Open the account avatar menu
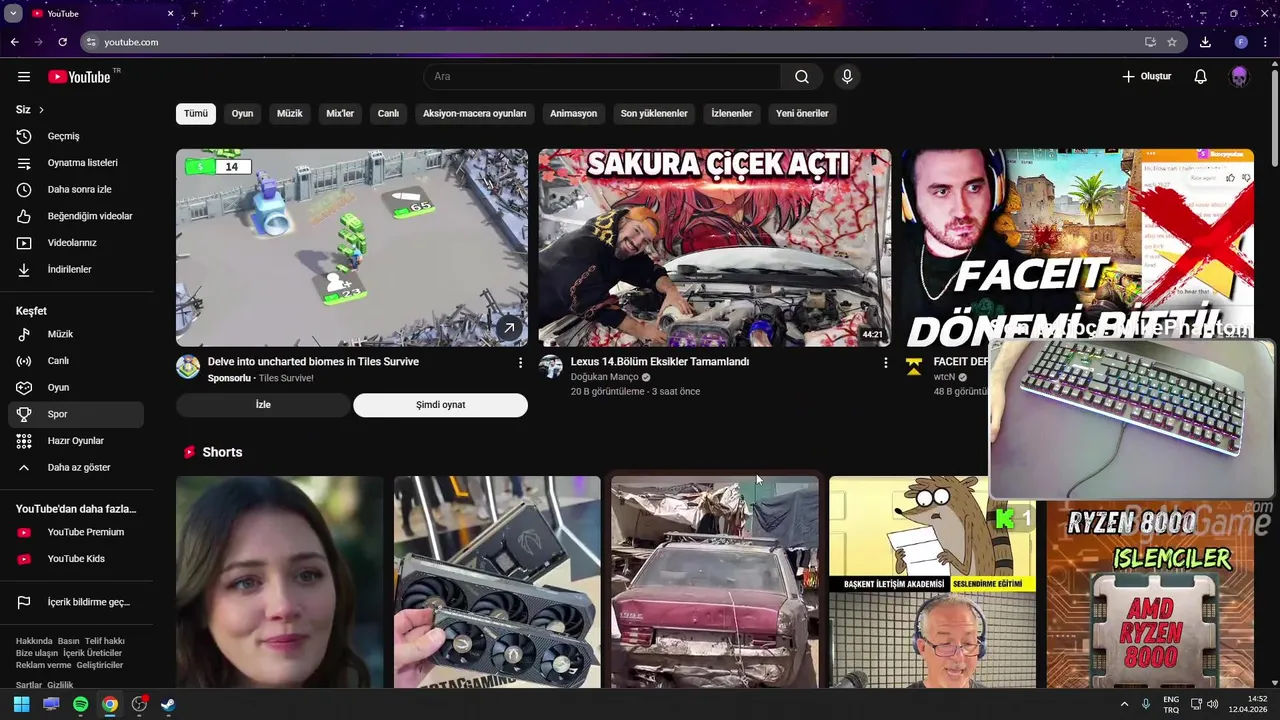Screen dimensions: 1280x720 [1239, 77]
